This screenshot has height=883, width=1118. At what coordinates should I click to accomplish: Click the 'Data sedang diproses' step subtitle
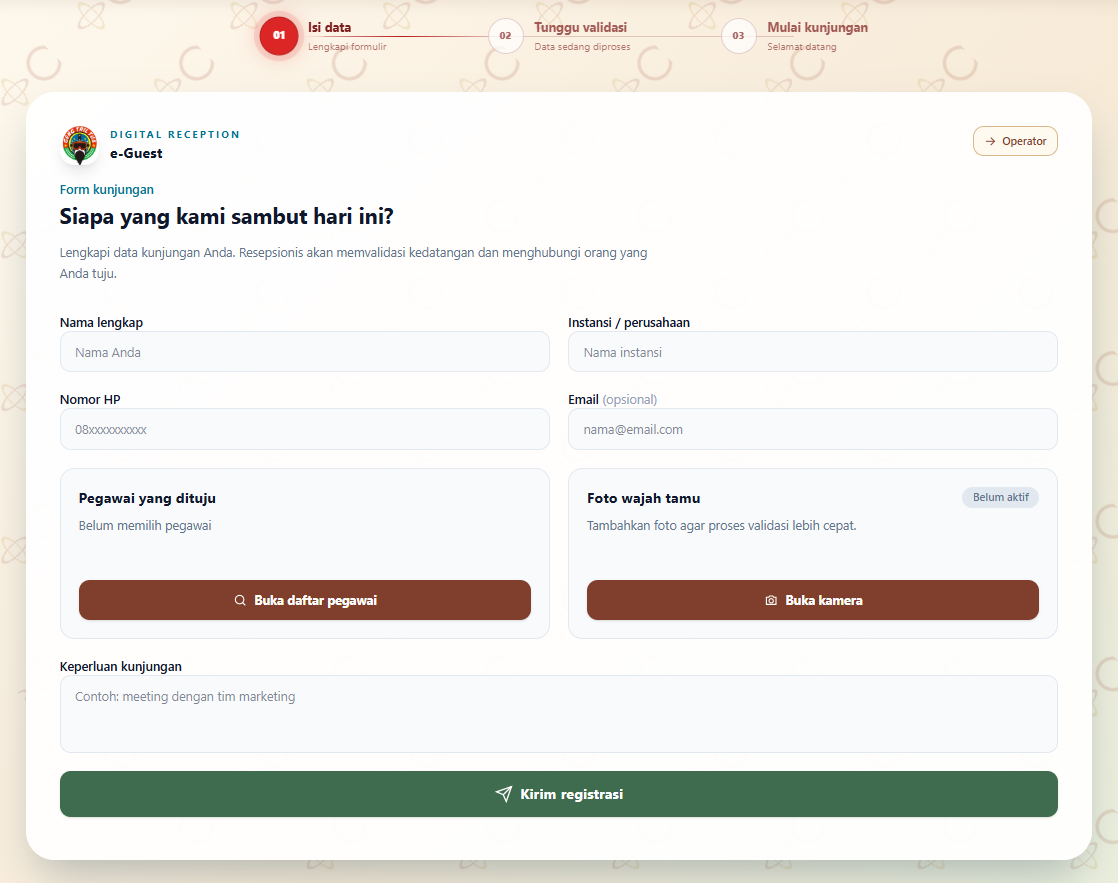pyautogui.click(x=582, y=46)
